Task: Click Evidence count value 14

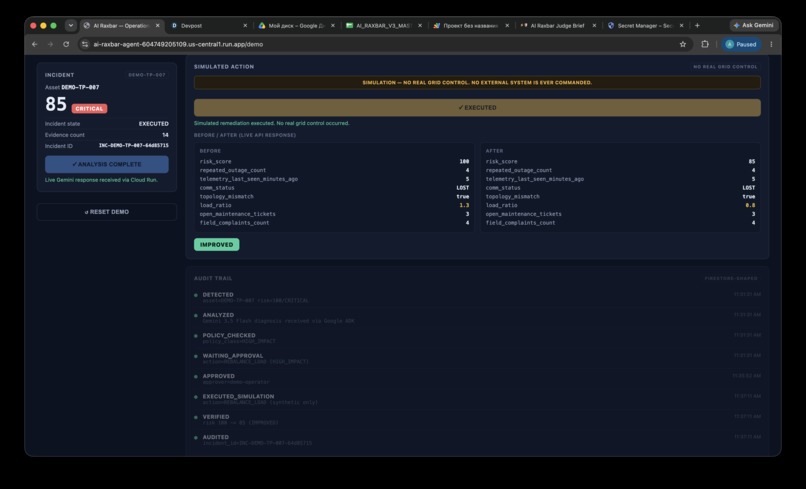Action: [x=165, y=135]
